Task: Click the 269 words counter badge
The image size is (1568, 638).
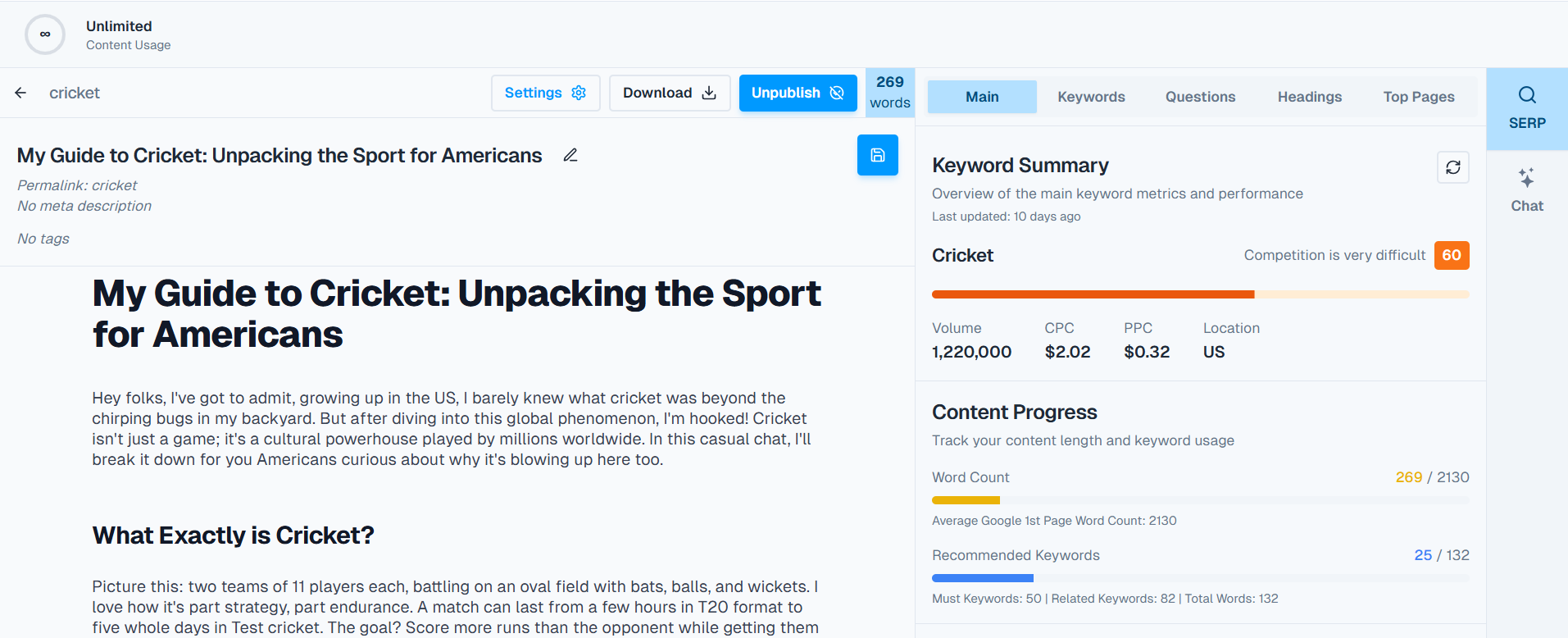Action: pyautogui.click(x=889, y=93)
